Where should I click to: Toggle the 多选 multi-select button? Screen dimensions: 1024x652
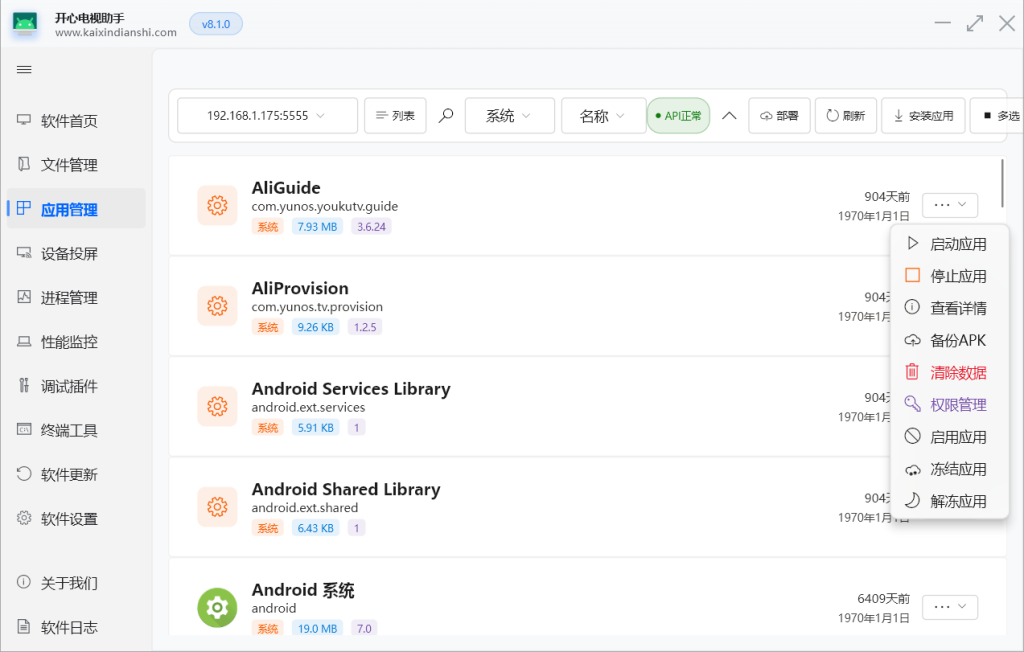(1000, 116)
